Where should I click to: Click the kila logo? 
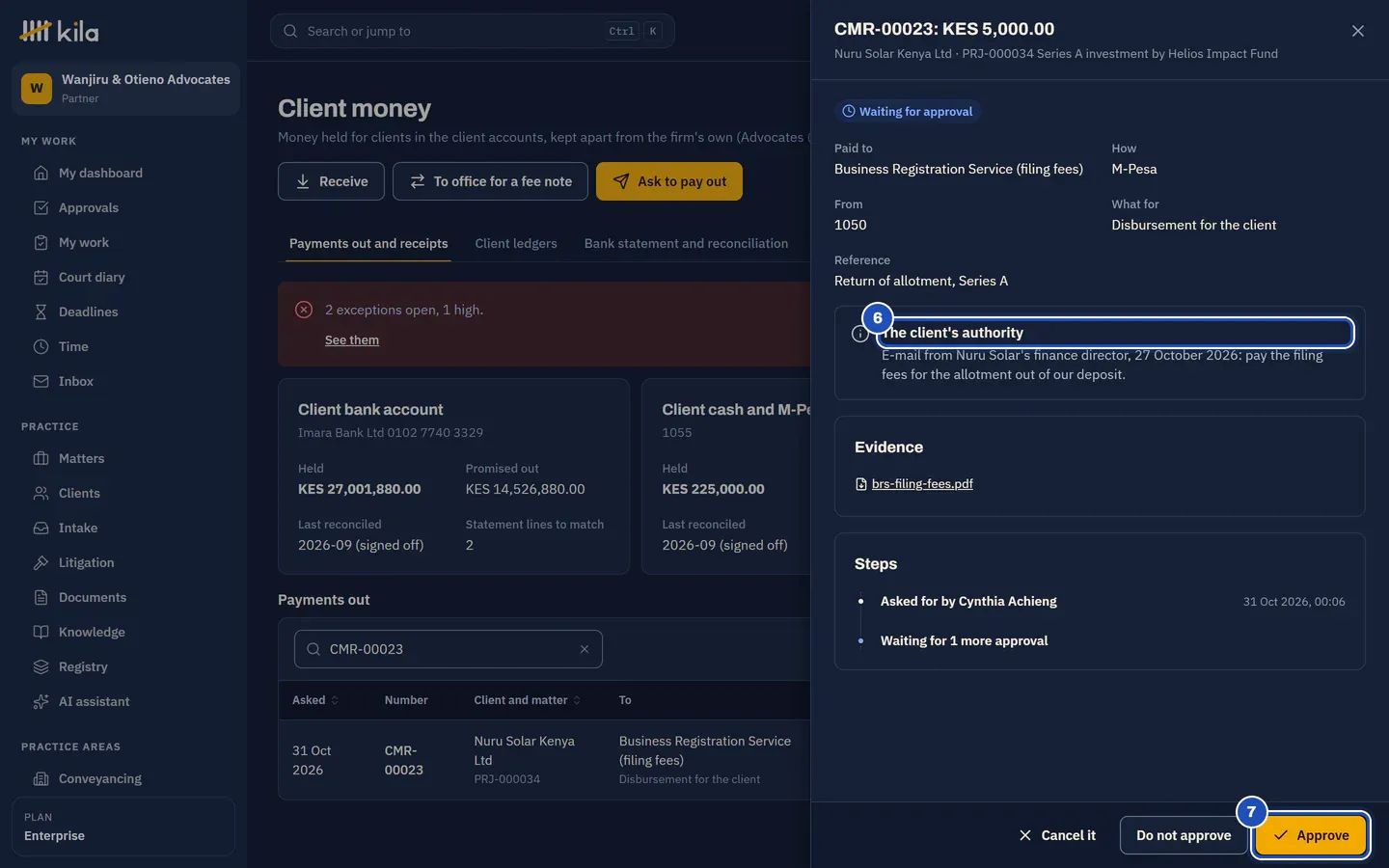[x=59, y=32]
